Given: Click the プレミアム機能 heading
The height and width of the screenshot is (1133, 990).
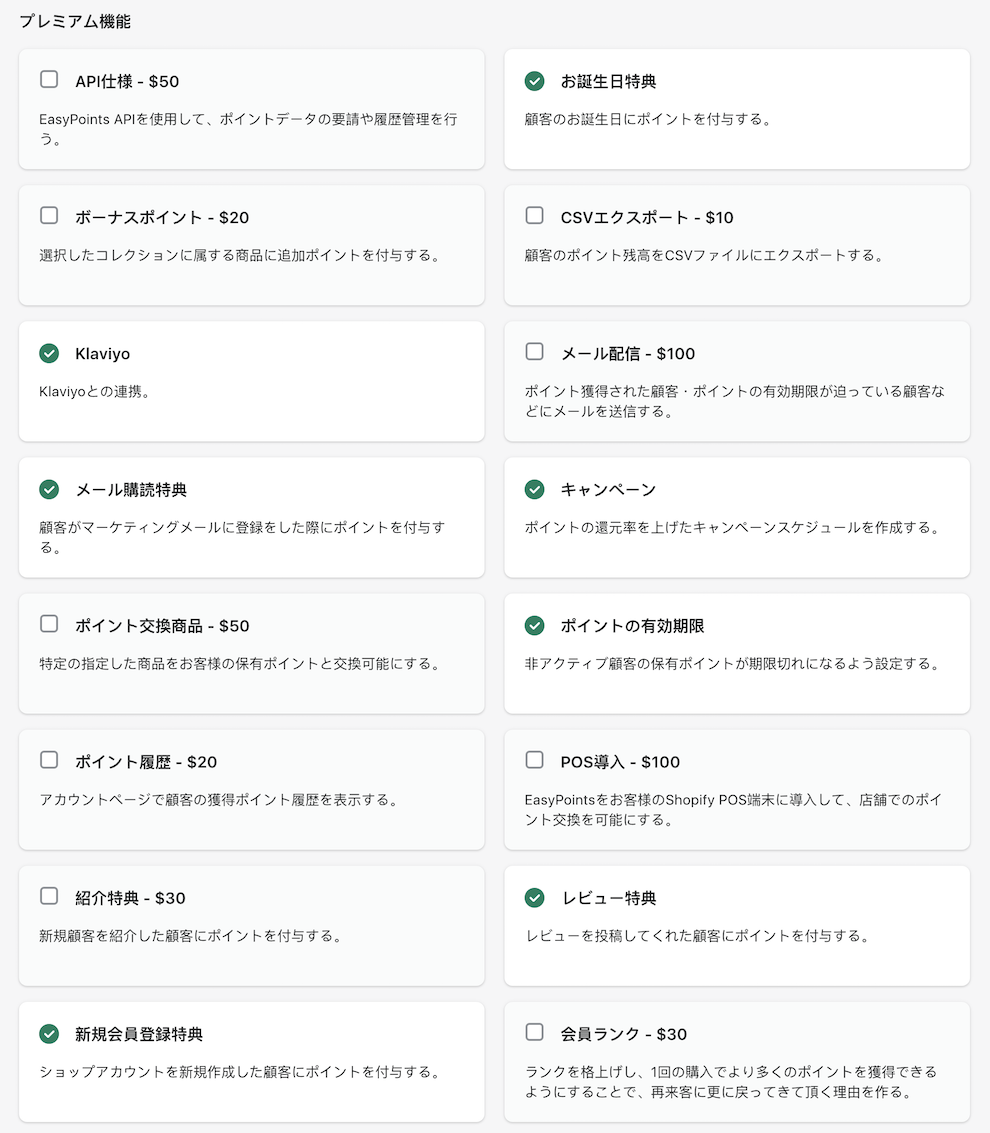Looking at the screenshot, I should [75, 20].
